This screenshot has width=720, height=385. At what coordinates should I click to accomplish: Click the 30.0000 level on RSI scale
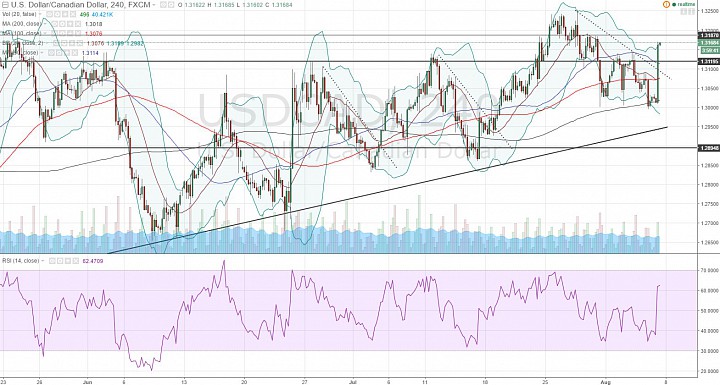pyautogui.click(x=709, y=350)
